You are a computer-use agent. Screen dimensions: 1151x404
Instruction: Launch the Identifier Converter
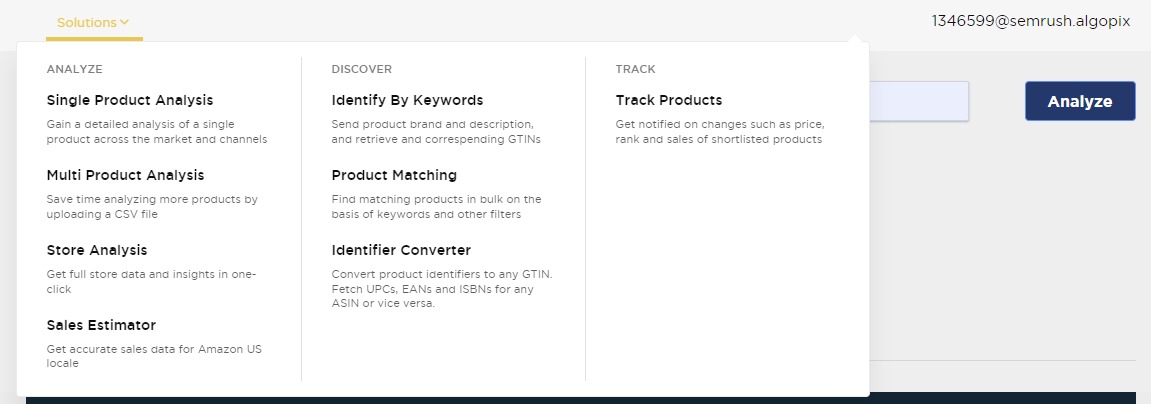pyautogui.click(x=401, y=250)
